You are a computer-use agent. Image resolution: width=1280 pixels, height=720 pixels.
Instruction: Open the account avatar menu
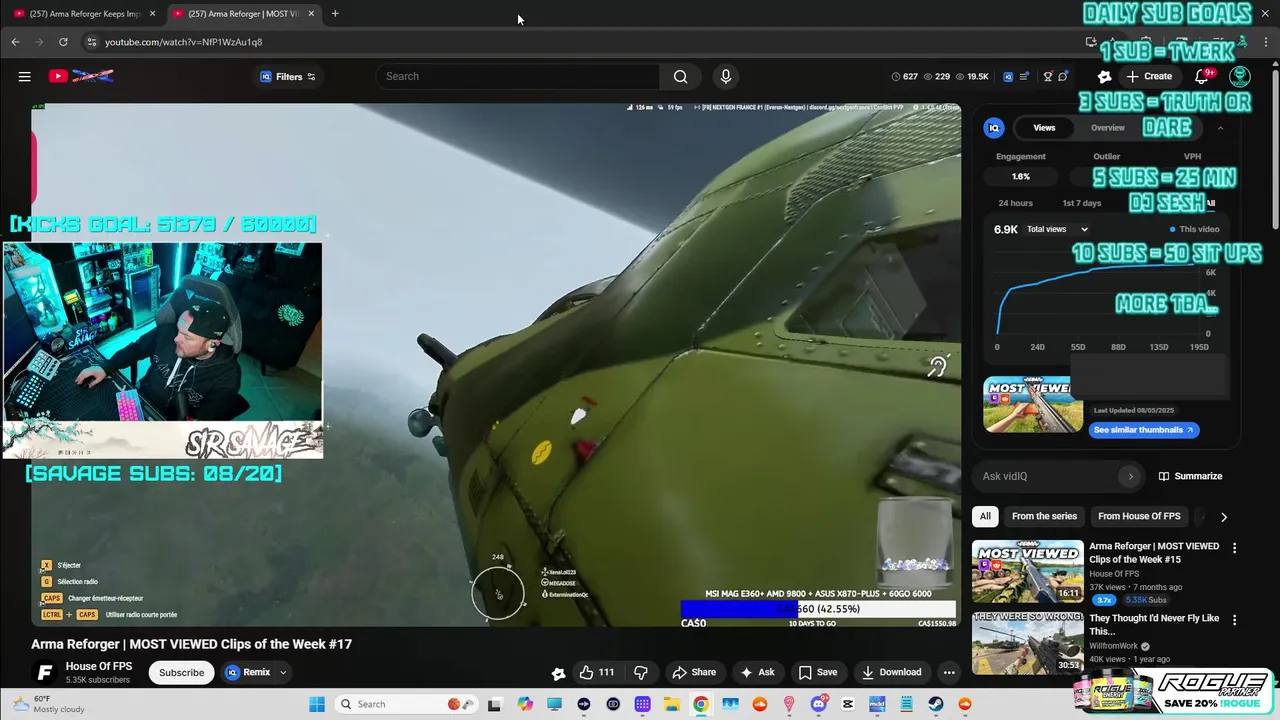point(1240,76)
